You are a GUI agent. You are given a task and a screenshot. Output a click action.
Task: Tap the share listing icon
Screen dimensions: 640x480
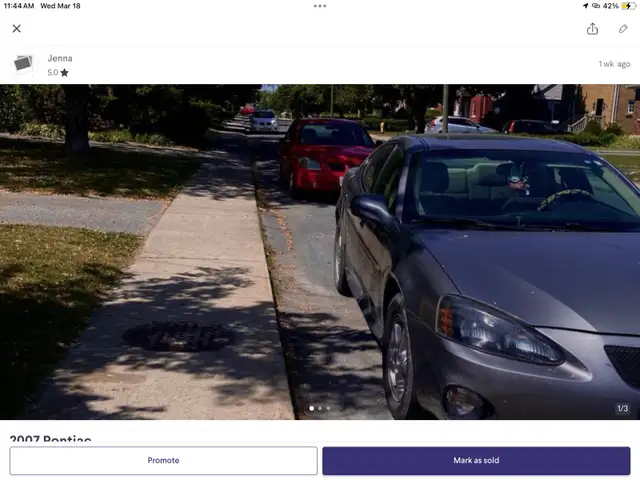[x=592, y=29]
